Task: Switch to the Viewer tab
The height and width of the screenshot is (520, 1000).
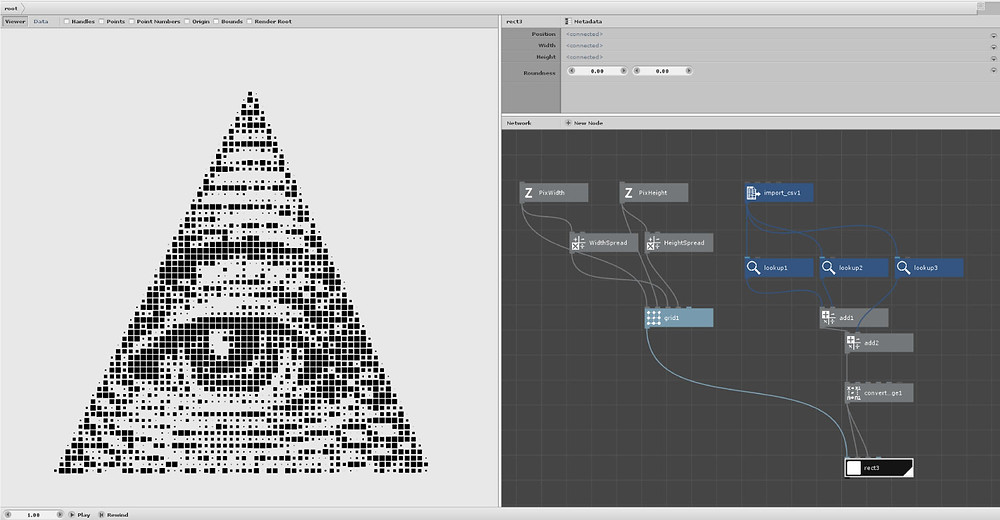Action: (x=15, y=21)
